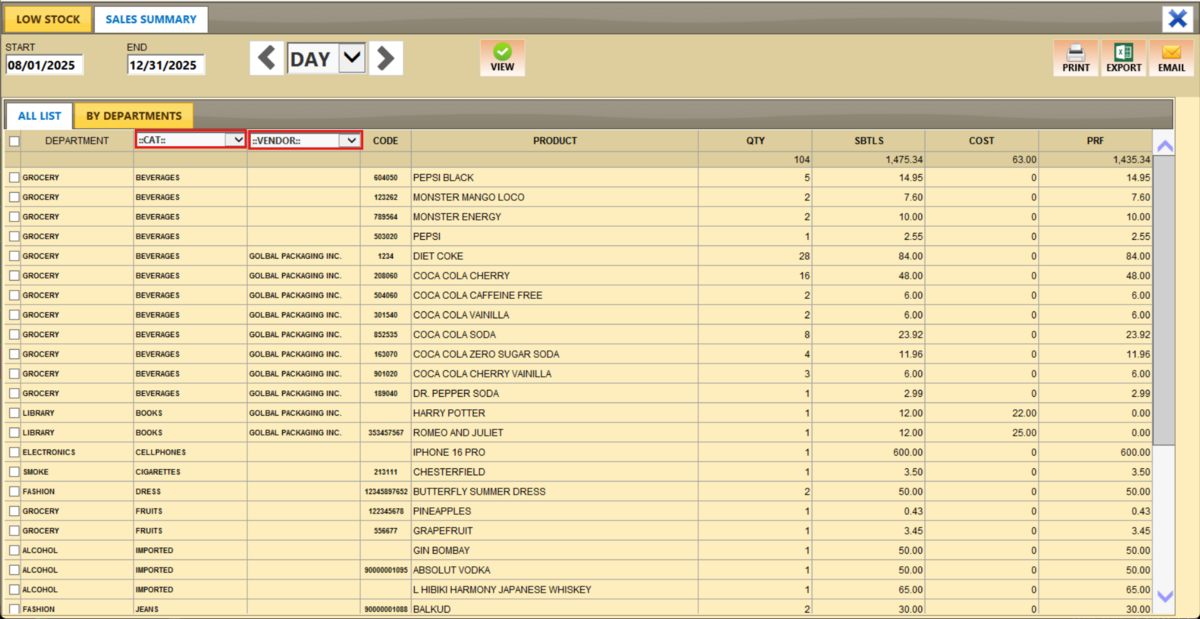1200x619 pixels.
Task: Click the MONSTER ENERGY product cell
Action: coord(555,217)
